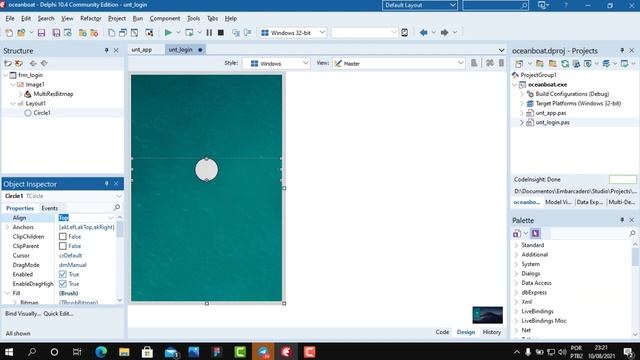The image size is (640, 360).
Task: Close the Structure panel
Action: pos(116,51)
